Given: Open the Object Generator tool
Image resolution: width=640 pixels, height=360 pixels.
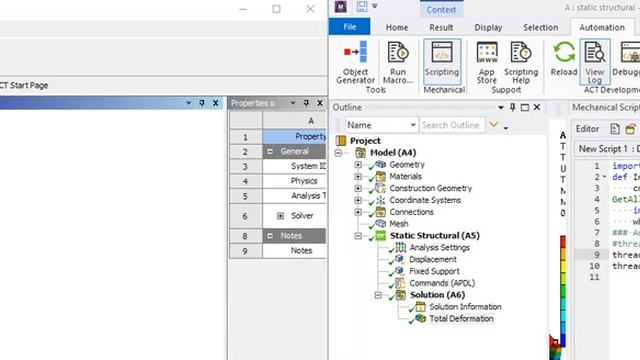Looking at the screenshot, I should tap(355, 62).
